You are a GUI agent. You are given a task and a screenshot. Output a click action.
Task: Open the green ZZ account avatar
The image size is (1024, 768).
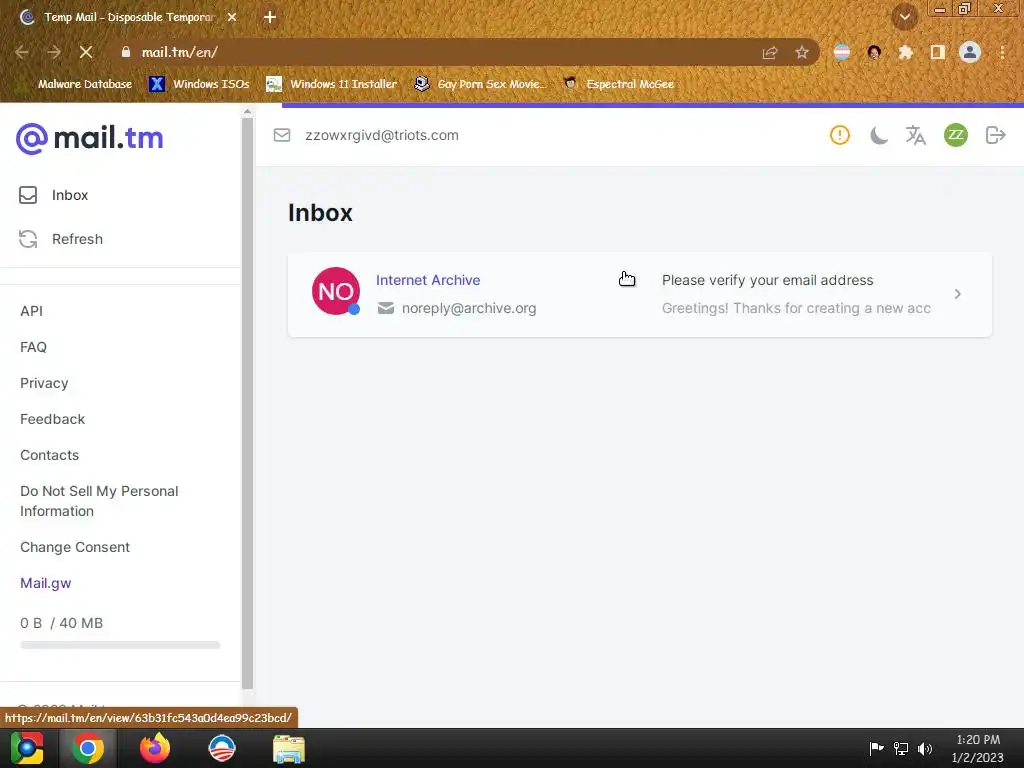(x=955, y=135)
